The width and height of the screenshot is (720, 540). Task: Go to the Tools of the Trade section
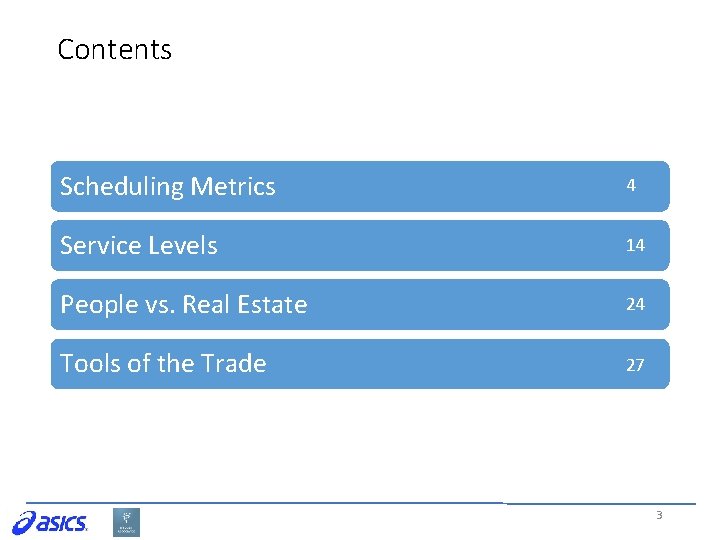click(x=360, y=364)
